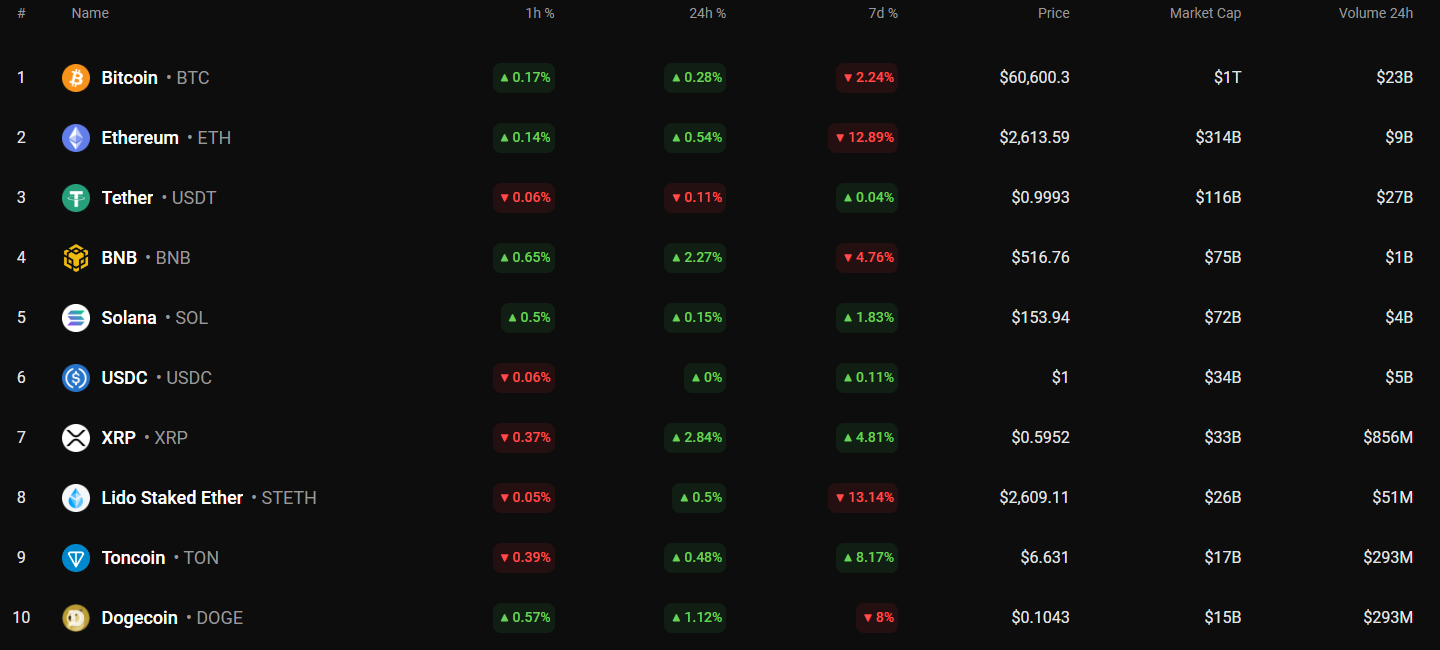Sort table by Name column header

click(90, 13)
